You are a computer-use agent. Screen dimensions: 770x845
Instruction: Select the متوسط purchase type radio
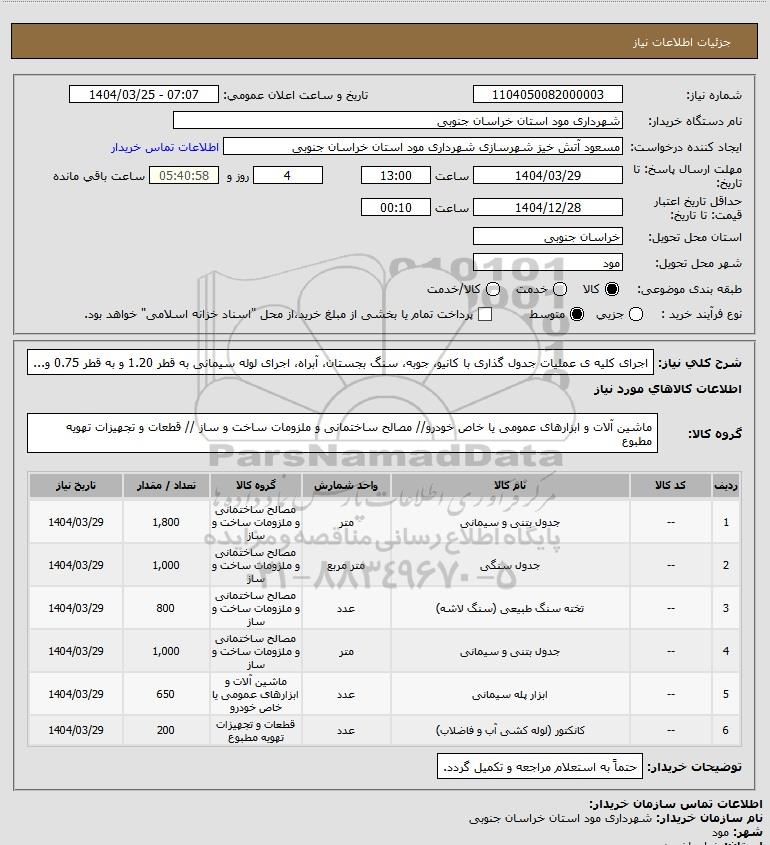[x=577, y=314]
